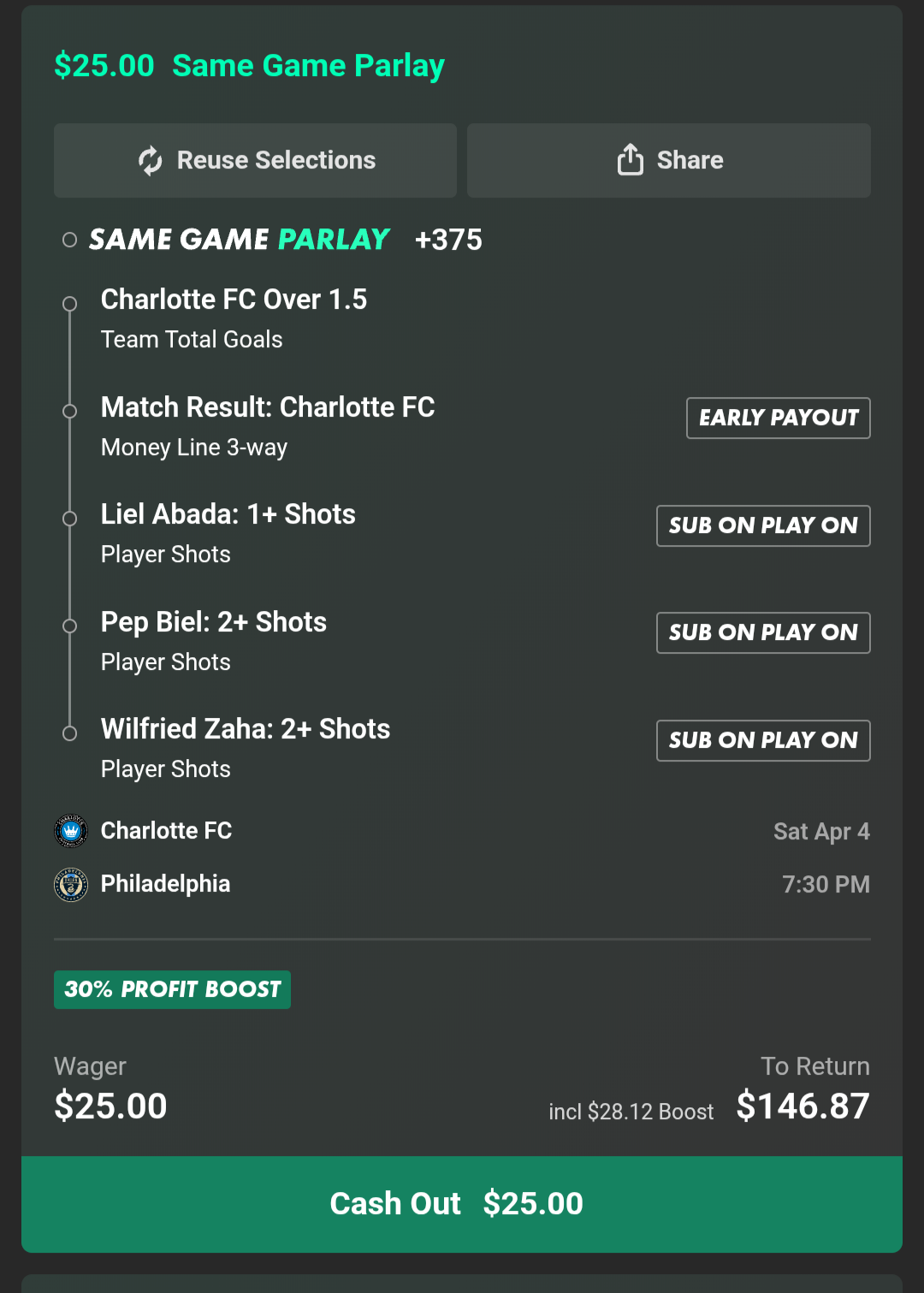
Task: Tap the green Cash Out $25.00 button
Action: [x=462, y=1204]
